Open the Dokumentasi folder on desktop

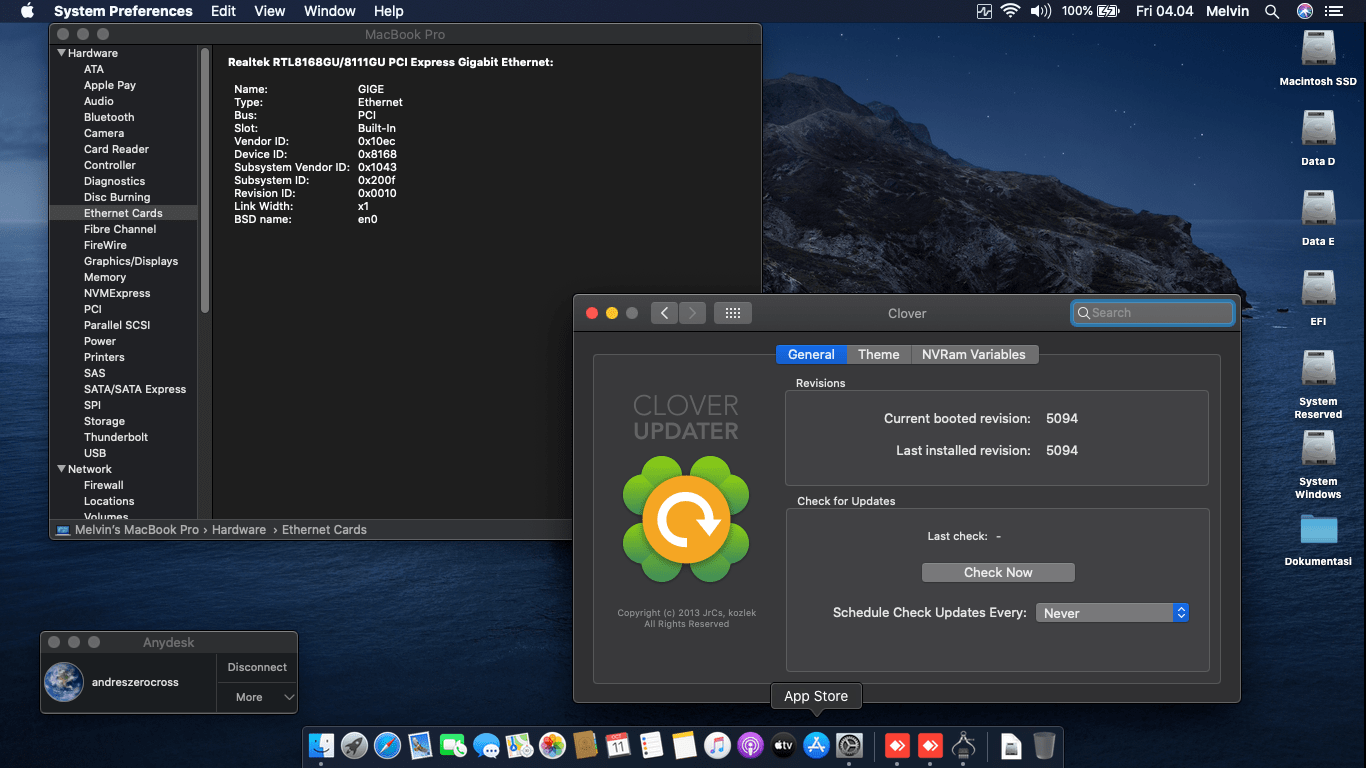click(x=1318, y=529)
